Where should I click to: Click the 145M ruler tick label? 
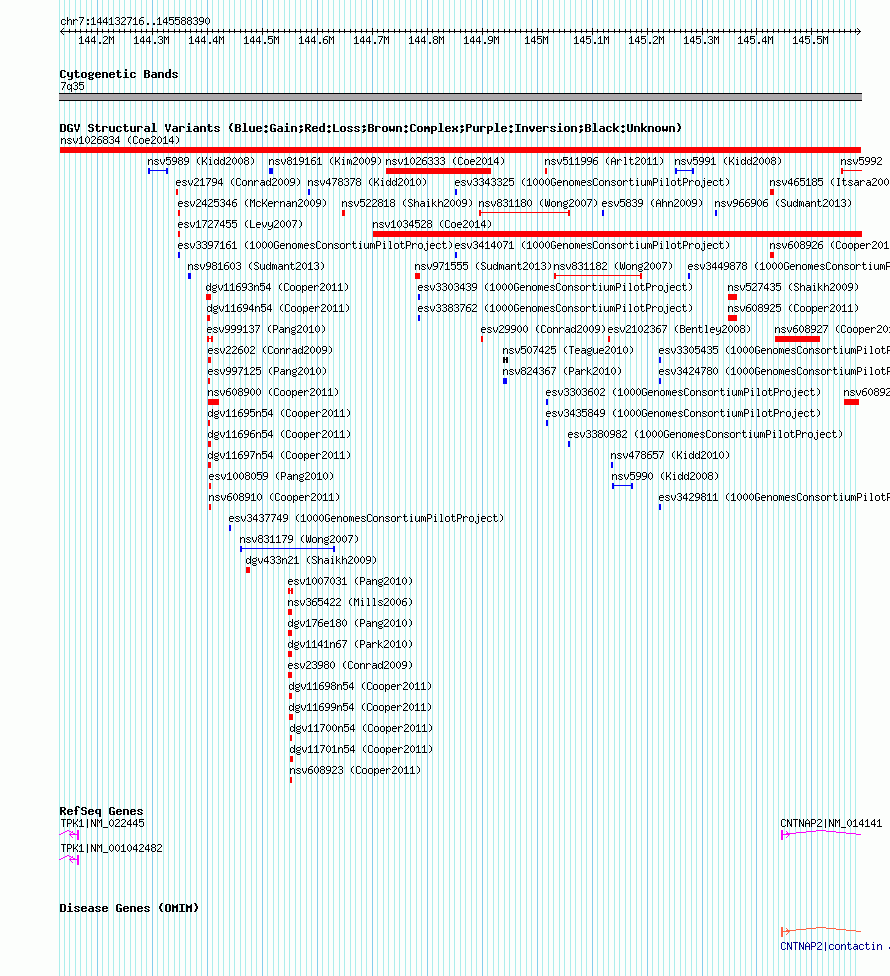click(x=536, y=40)
